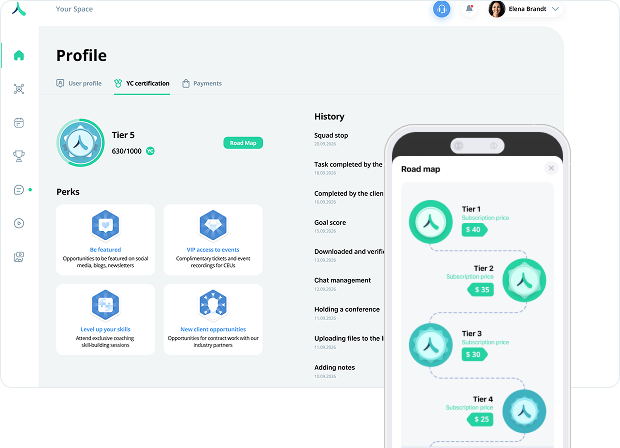The width and height of the screenshot is (620, 448).
Task: Open the Home icon in sidebar
Action: (x=19, y=55)
